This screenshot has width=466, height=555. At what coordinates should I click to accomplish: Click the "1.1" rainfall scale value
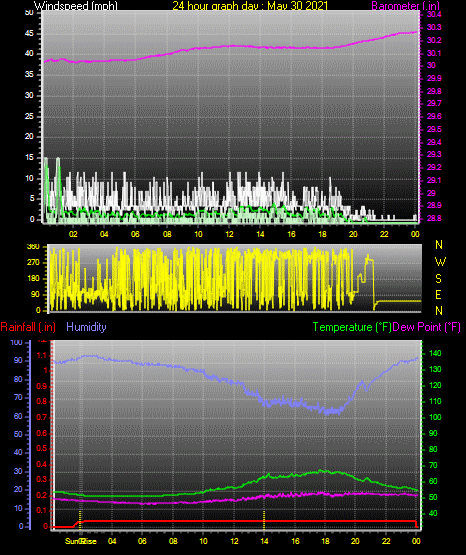(42, 355)
